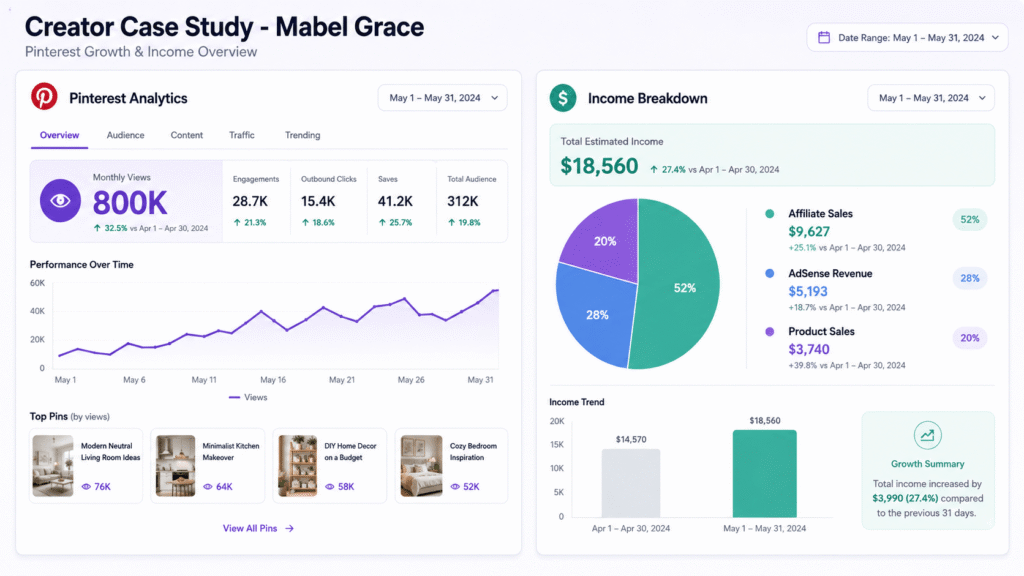The height and width of the screenshot is (576, 1024).
Task: Click the eye icon beside 58K views
Action: tap(329, 487)
